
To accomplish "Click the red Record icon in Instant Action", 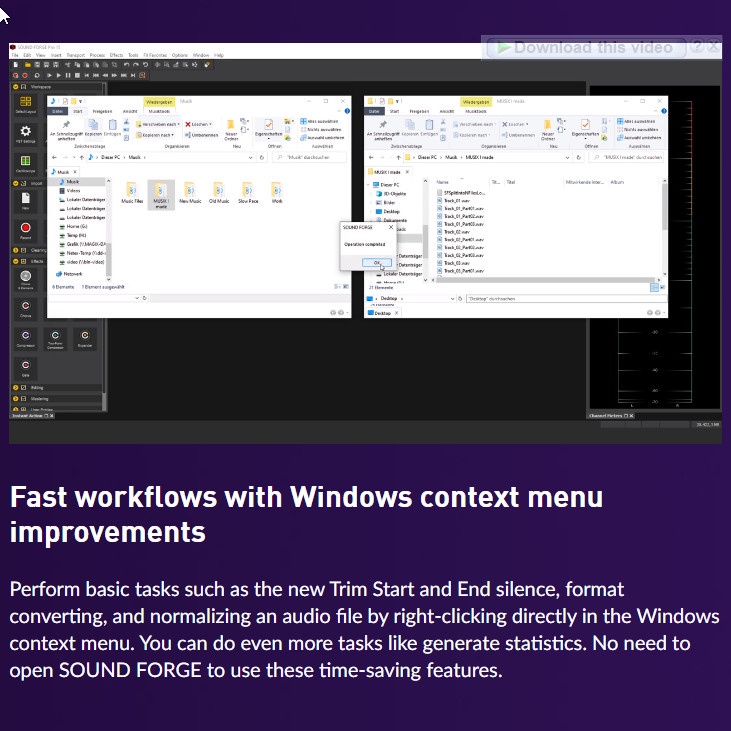I will (26, 230).
